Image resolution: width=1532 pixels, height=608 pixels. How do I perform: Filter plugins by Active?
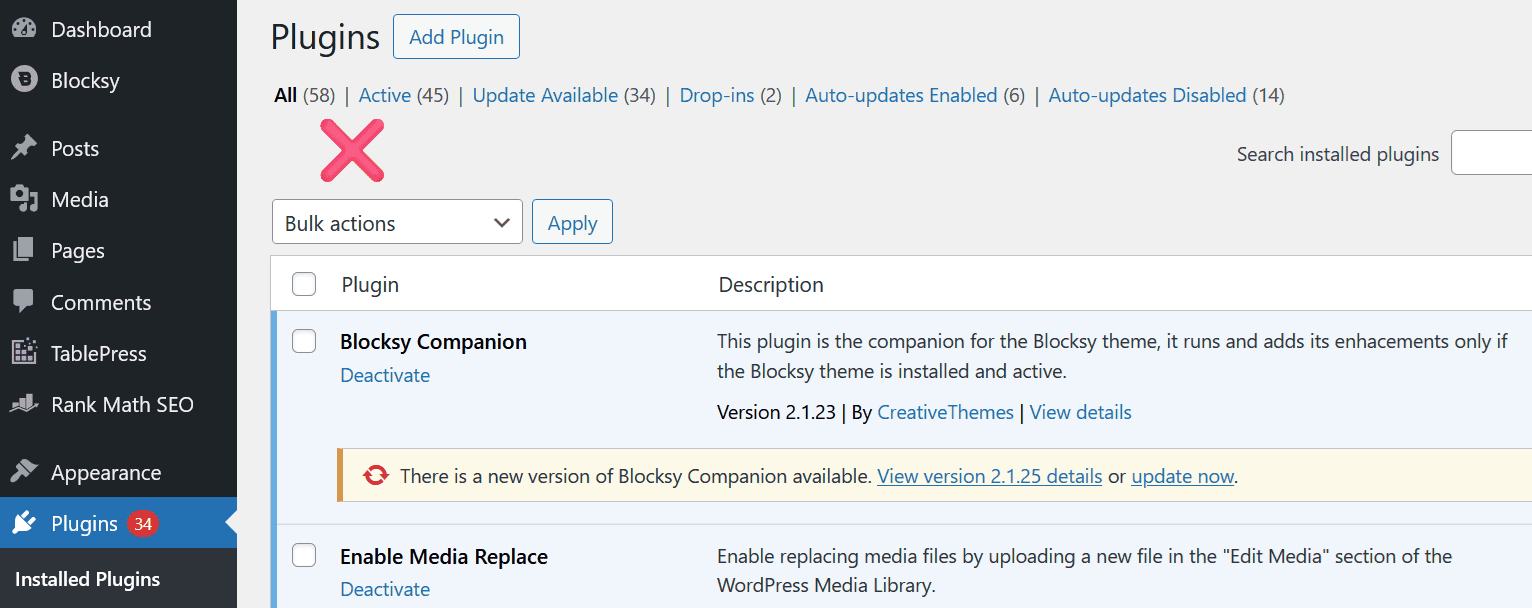pyautogui.click(x=385, y=96)
